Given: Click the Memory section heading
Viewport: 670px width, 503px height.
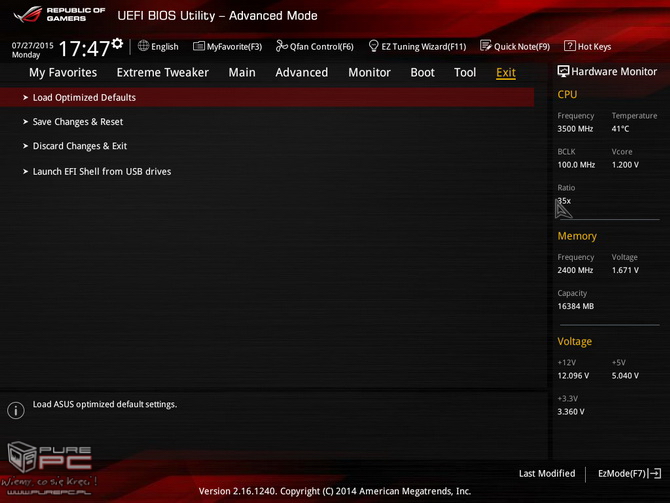Looking at the screenshot, I should coord(577,236).
